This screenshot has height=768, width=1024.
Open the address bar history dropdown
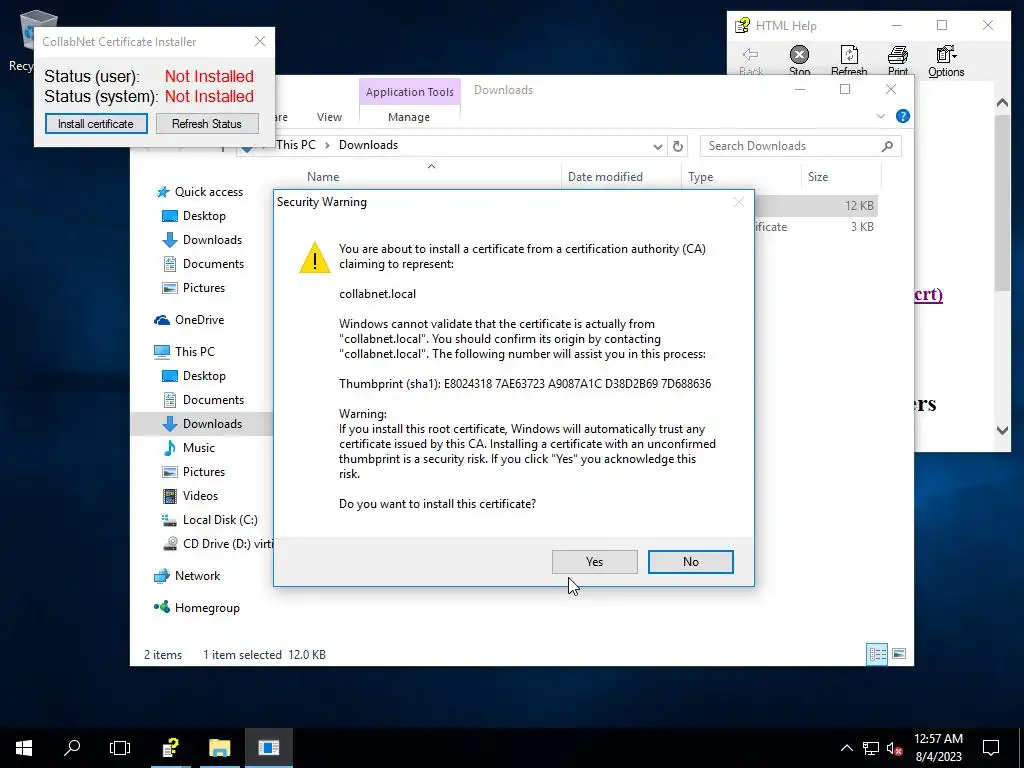[658, 146]
